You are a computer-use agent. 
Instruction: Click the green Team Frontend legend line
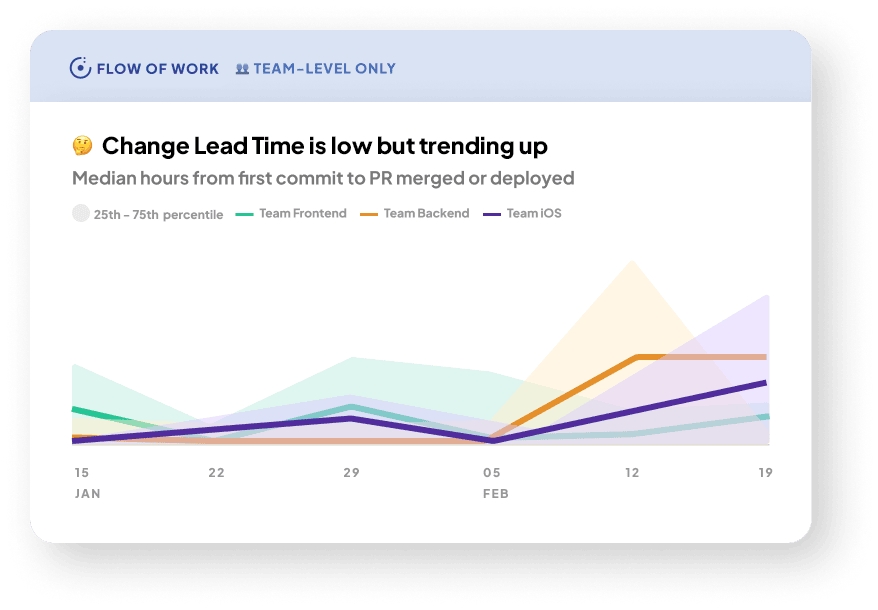tap(244, 214)
